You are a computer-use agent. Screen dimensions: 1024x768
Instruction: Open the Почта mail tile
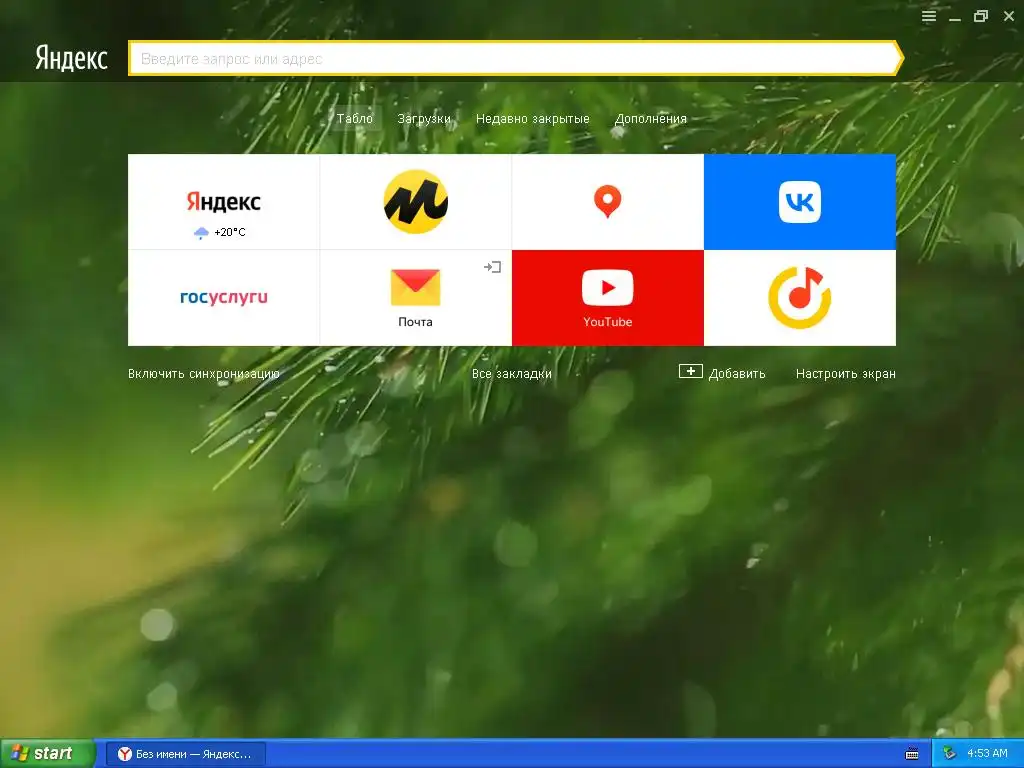[415, 298]
